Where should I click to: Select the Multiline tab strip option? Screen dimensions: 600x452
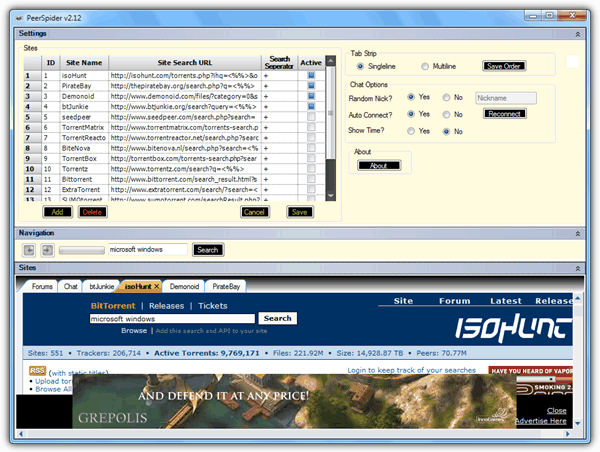click(425, 66)
